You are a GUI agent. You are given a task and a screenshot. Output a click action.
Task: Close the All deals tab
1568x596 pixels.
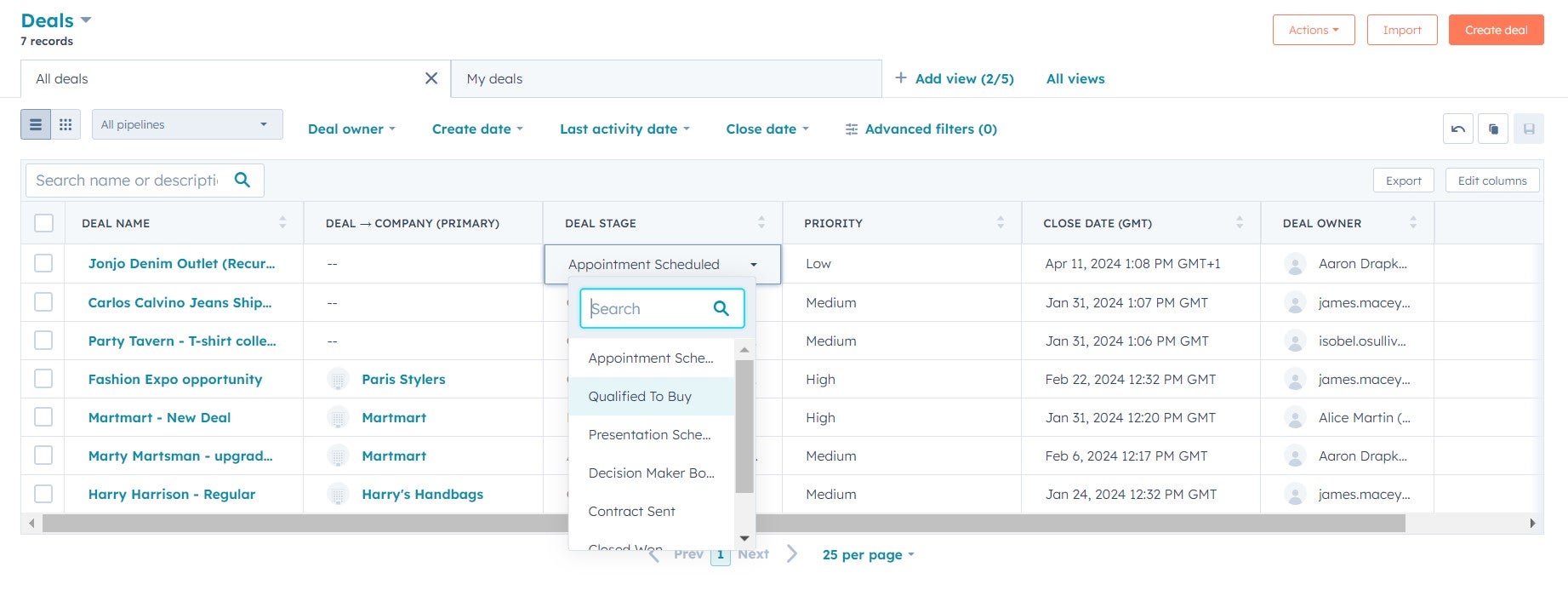(431, 78)
